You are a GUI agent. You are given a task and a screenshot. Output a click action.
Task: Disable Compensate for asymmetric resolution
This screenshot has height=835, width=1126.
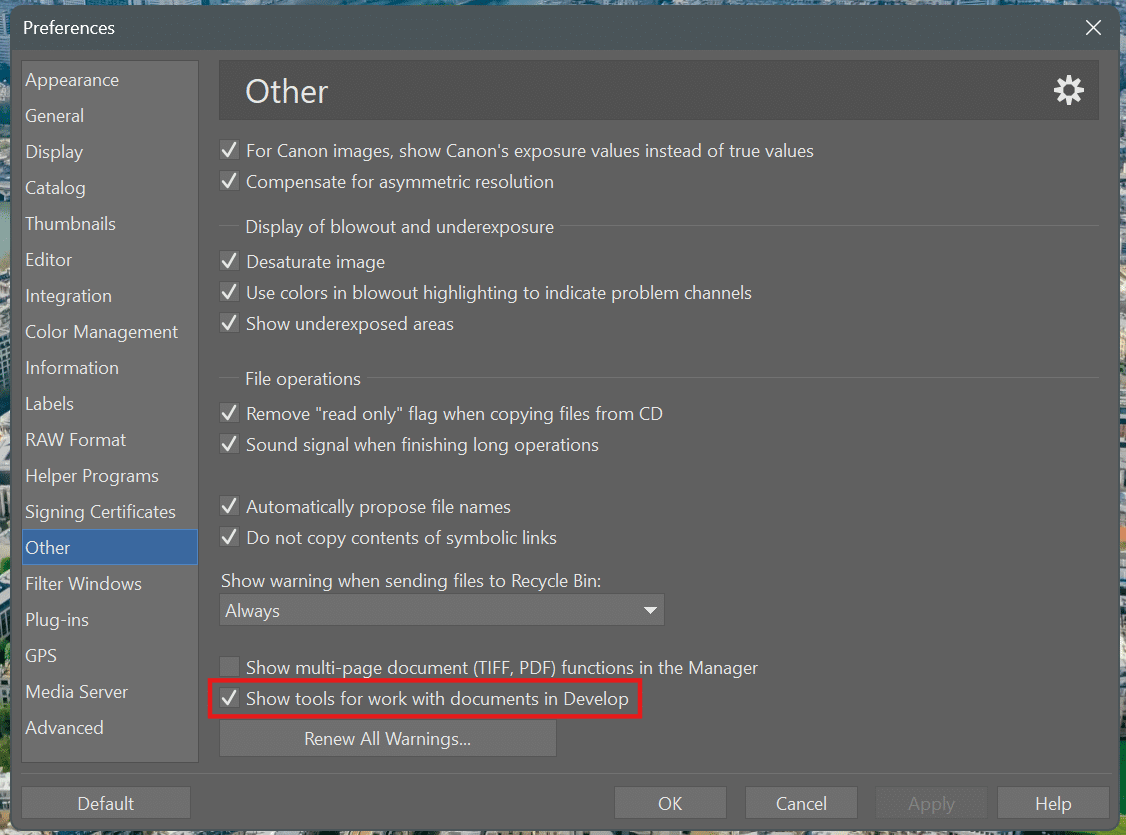pos(230,182)
